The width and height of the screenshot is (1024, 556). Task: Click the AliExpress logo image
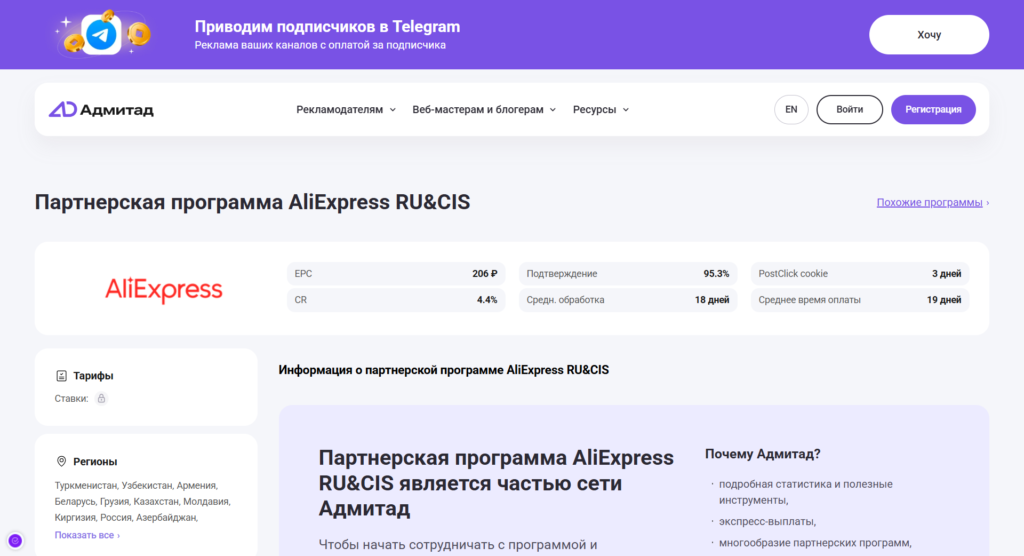coord(164,289)
